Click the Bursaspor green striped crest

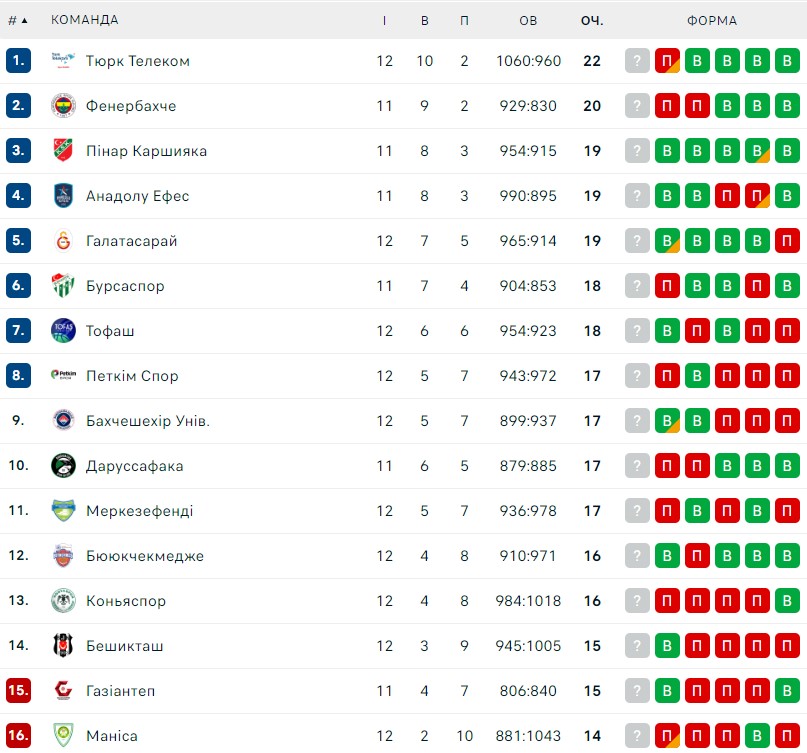(63, 286)
